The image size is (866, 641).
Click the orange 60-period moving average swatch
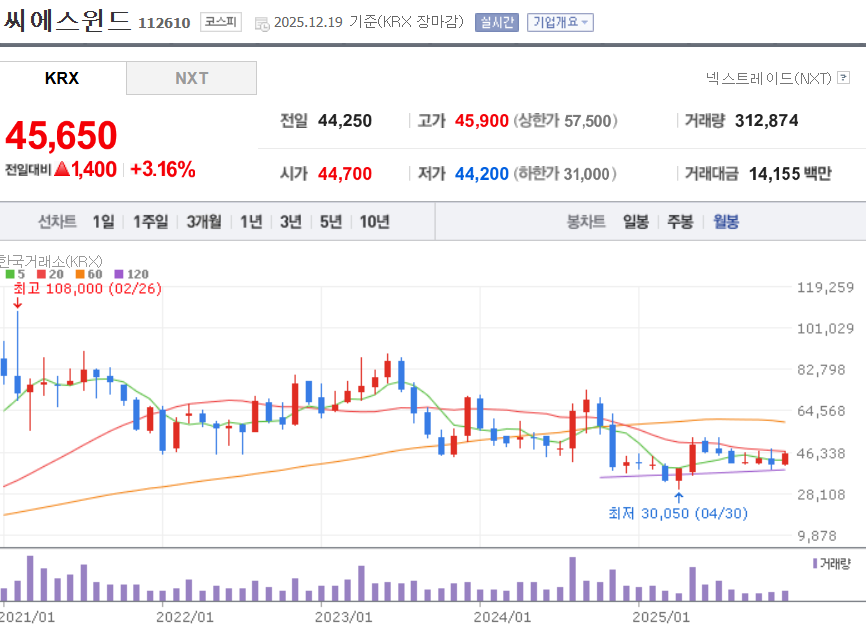[80, 274]
